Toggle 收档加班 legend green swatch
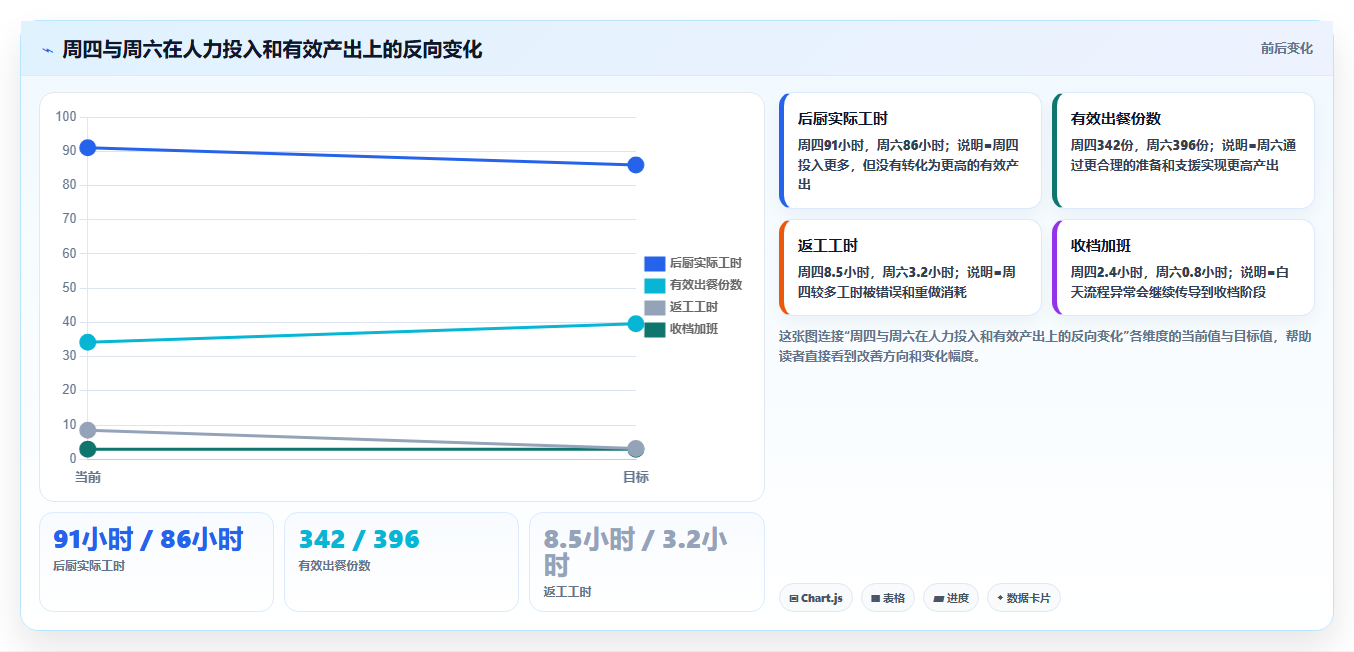1354x652 pixels. pyautogui.click(x=654, y=329)
